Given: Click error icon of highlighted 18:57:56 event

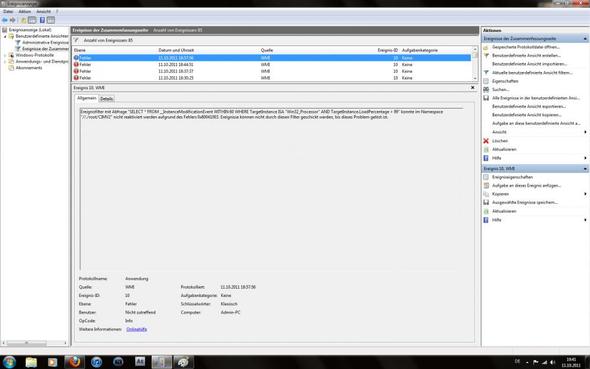Looking at the screenshot, I should pyautogui.click(x=76, y=58).
